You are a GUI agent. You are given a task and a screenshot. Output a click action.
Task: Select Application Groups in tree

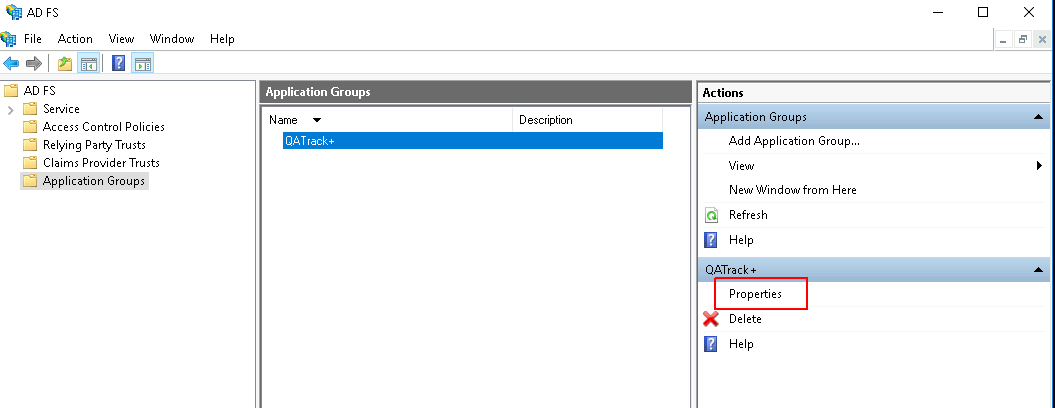(94, 181)
